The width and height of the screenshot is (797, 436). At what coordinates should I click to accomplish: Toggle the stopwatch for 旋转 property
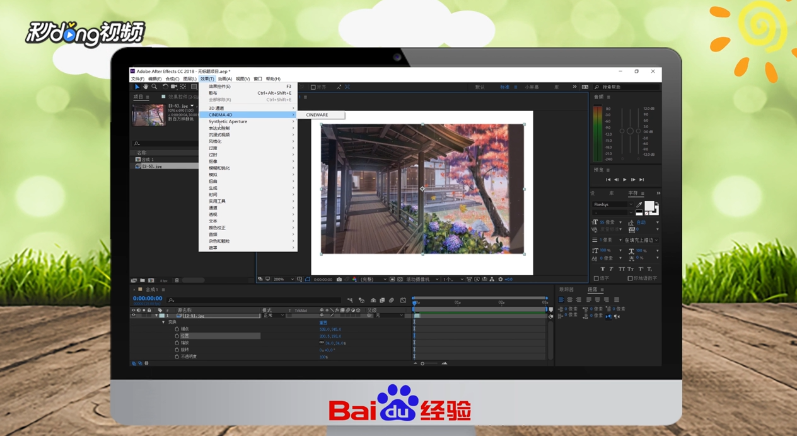click(x=177, y=350)
